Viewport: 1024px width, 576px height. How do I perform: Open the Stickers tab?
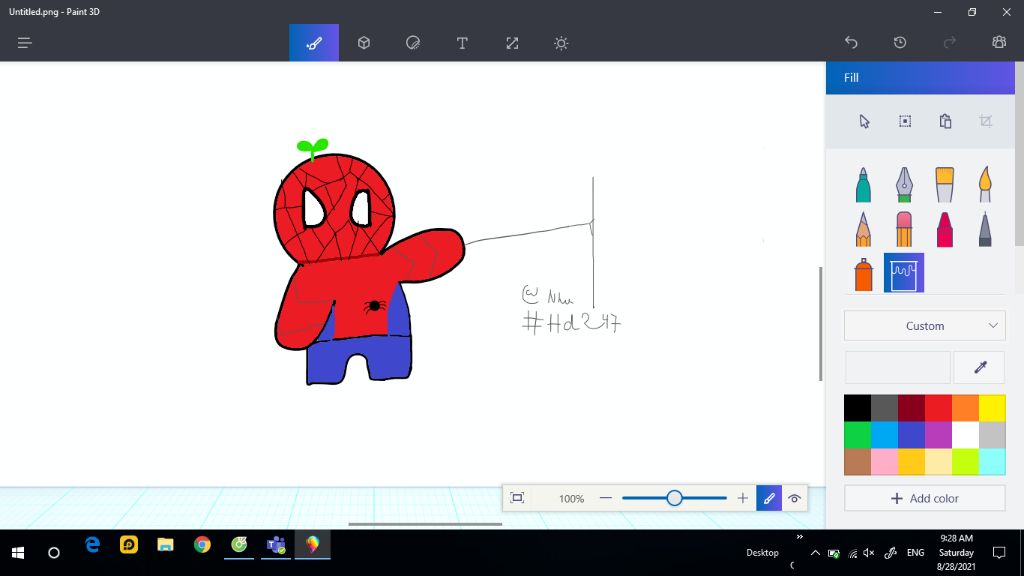tap(413, 43)
